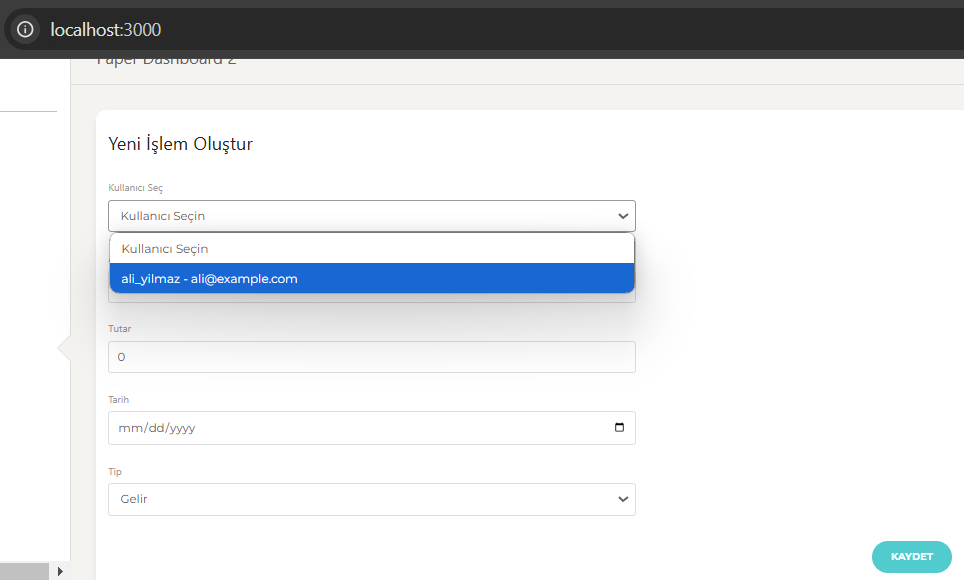Click the date stepper control on the Tarih input
Viewport: 964px width, 580px height.
(620, 428)
